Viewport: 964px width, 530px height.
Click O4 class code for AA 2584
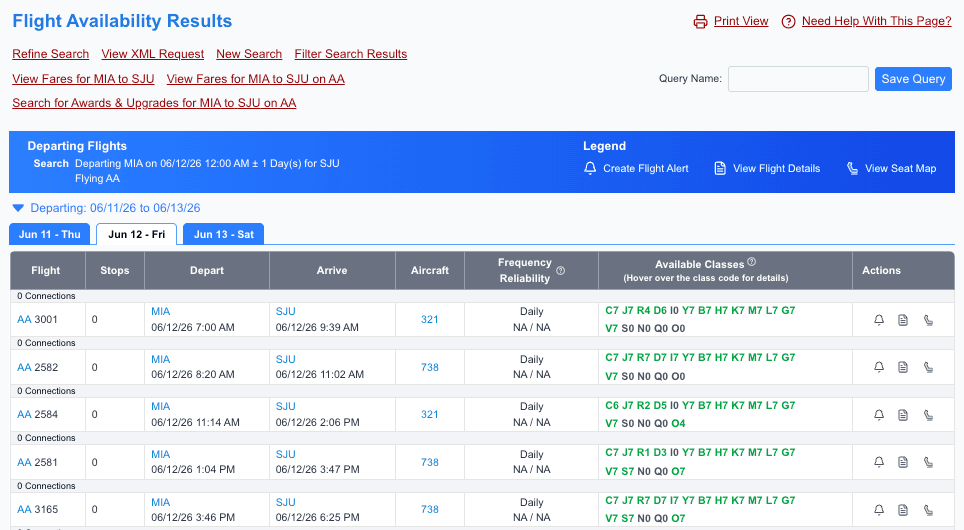pyautogui.click(x=678, y=423)
